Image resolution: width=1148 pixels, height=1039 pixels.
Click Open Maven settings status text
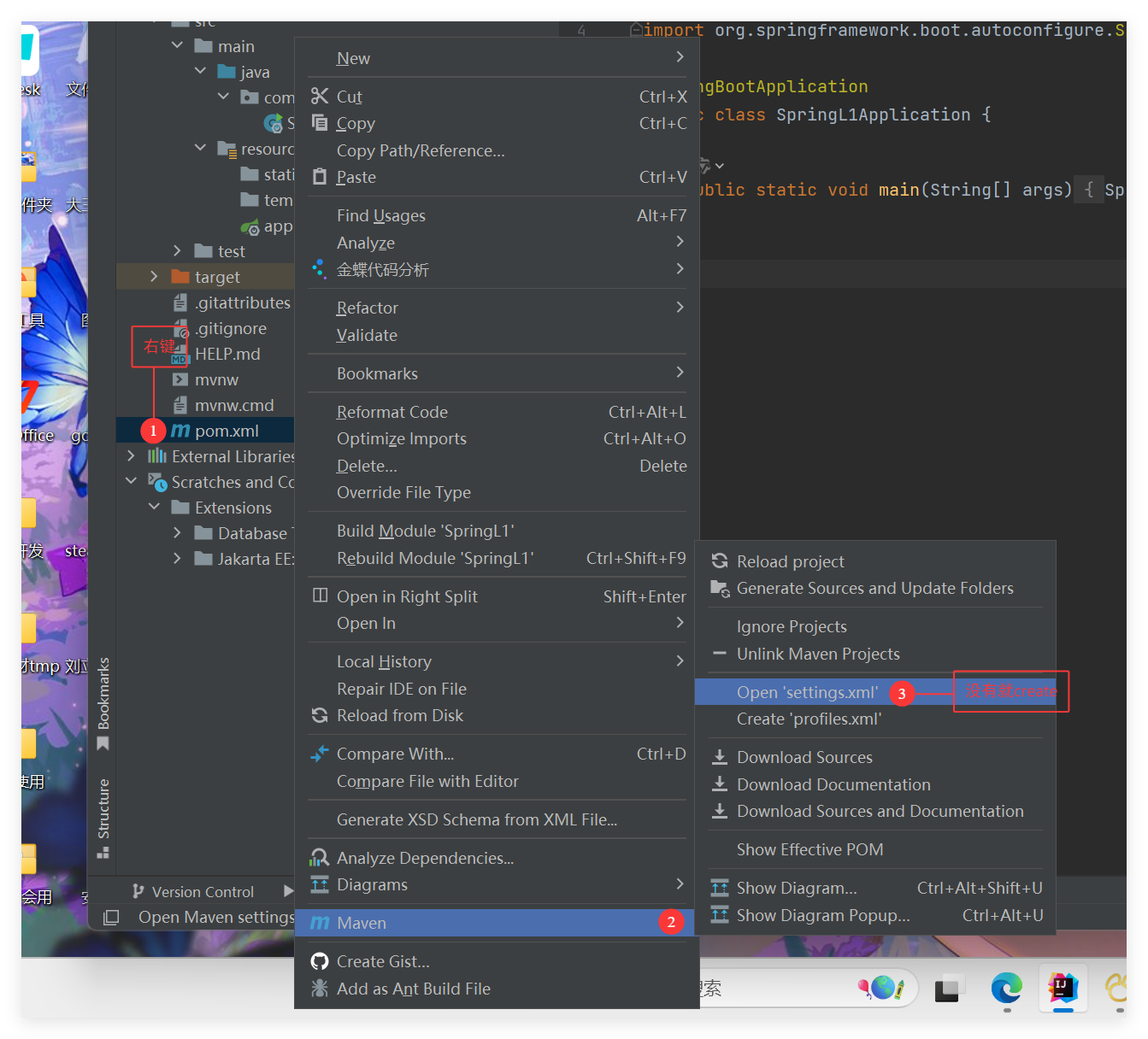click(217, 917)
